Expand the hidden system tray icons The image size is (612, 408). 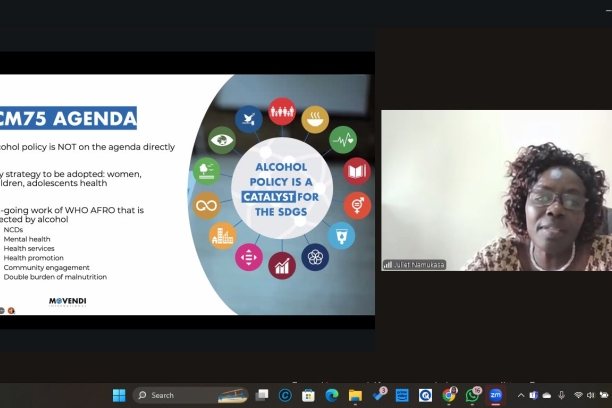pos(520,395)
